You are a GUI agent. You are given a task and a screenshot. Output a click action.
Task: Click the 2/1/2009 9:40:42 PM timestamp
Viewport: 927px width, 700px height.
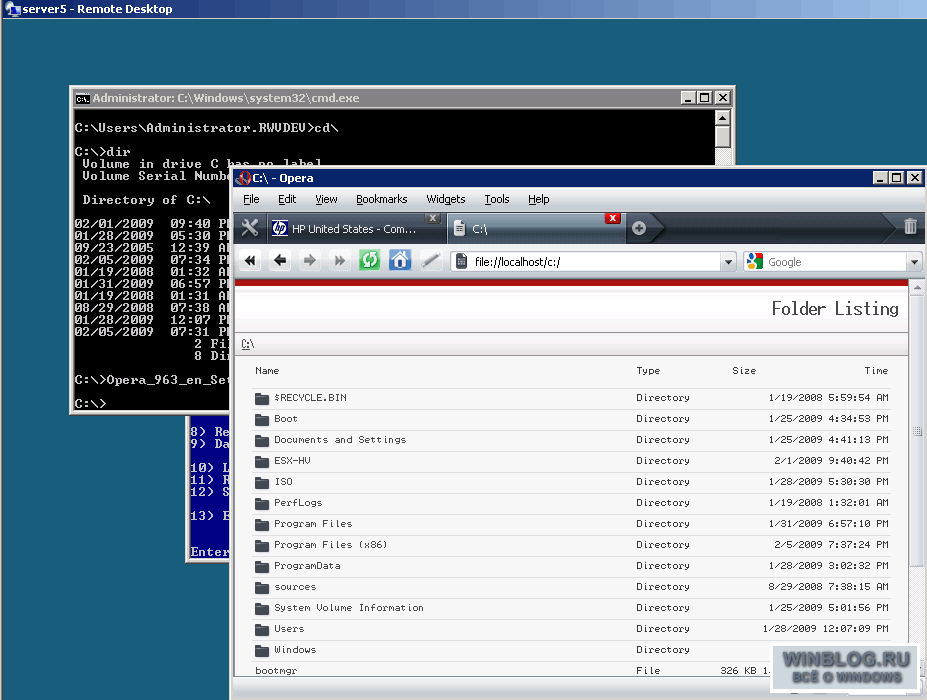tap(831, 461)
